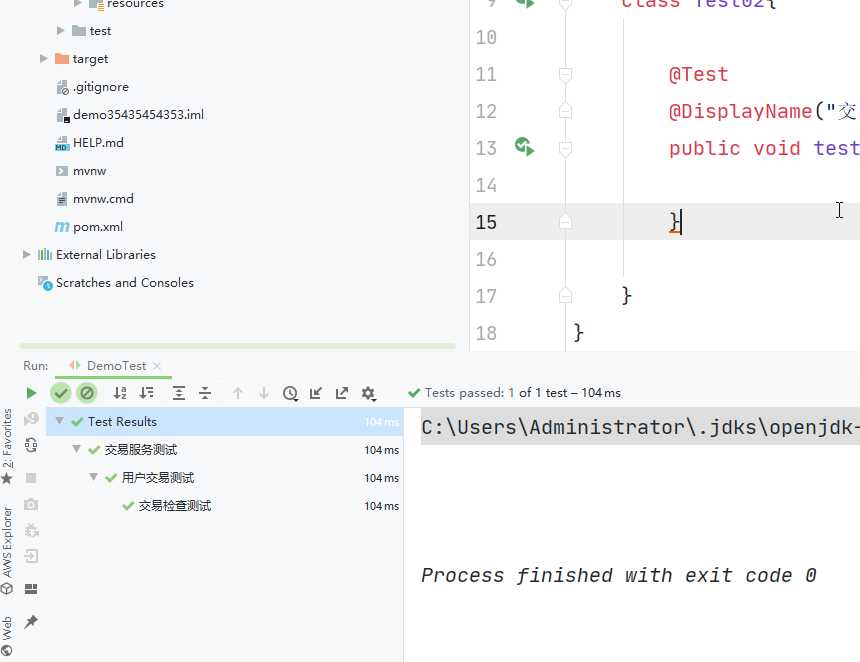
Task: Toggle Show Passed tests filter
Action: 61,393
